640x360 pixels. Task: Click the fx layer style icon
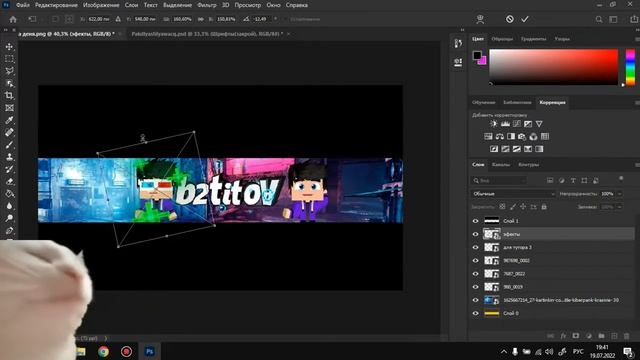[563, 336]
